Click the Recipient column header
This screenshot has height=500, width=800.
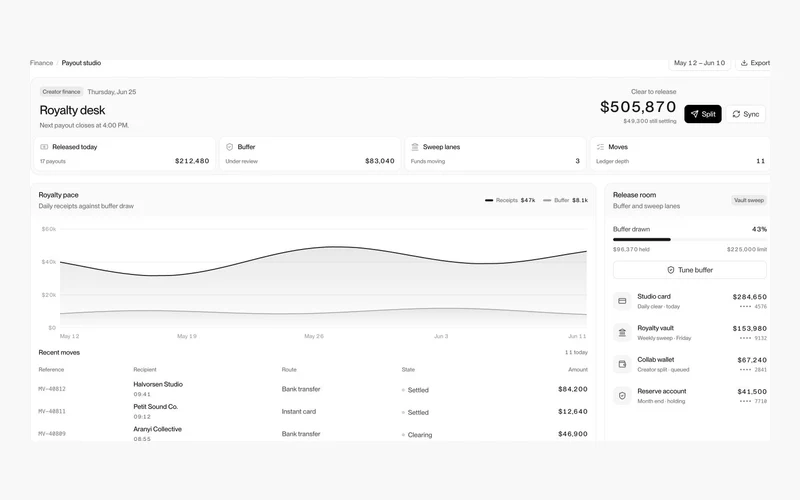(145, 370)
